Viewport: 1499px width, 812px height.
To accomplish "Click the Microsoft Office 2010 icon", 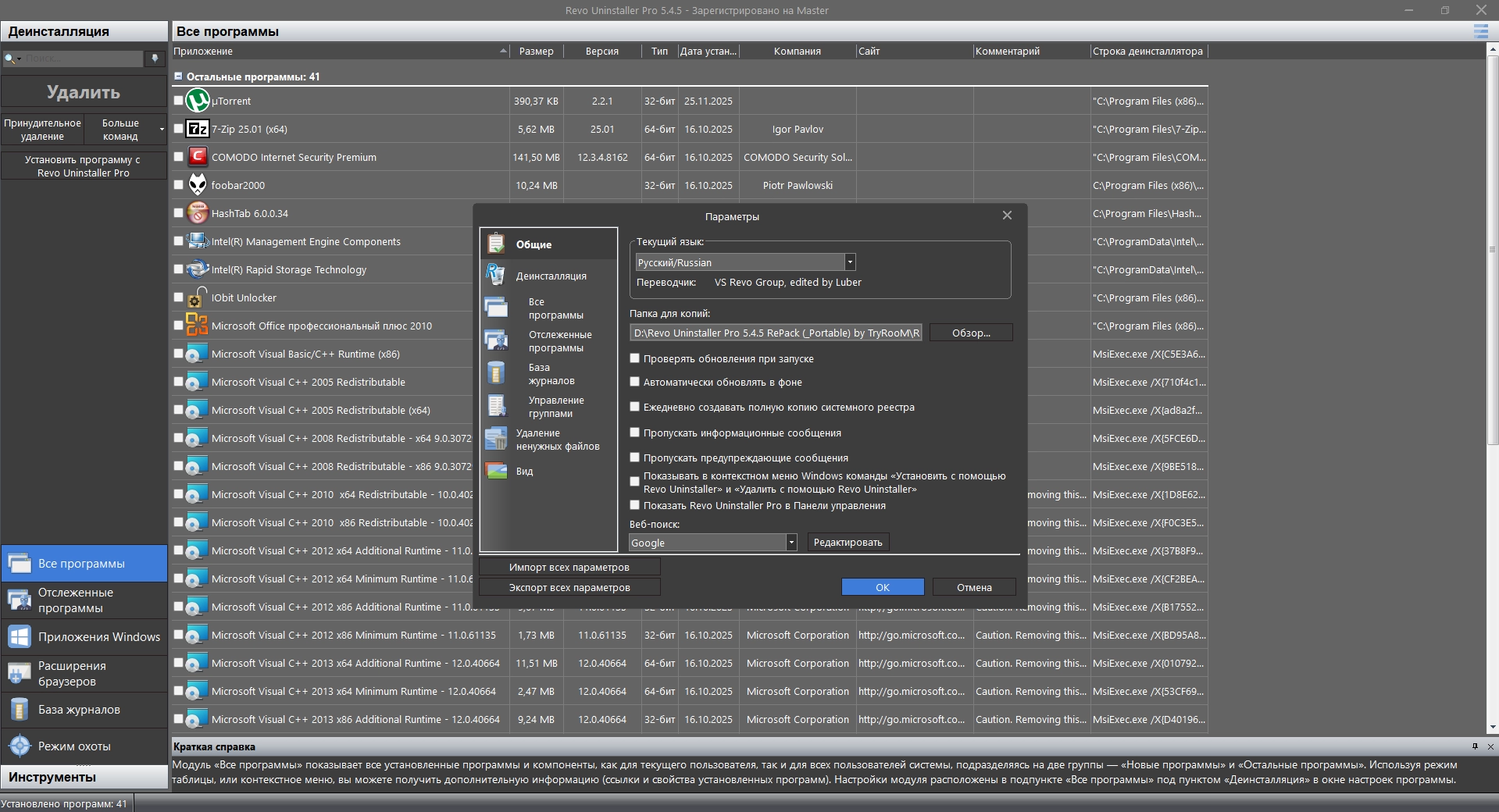I will click(x=198, y=326).
